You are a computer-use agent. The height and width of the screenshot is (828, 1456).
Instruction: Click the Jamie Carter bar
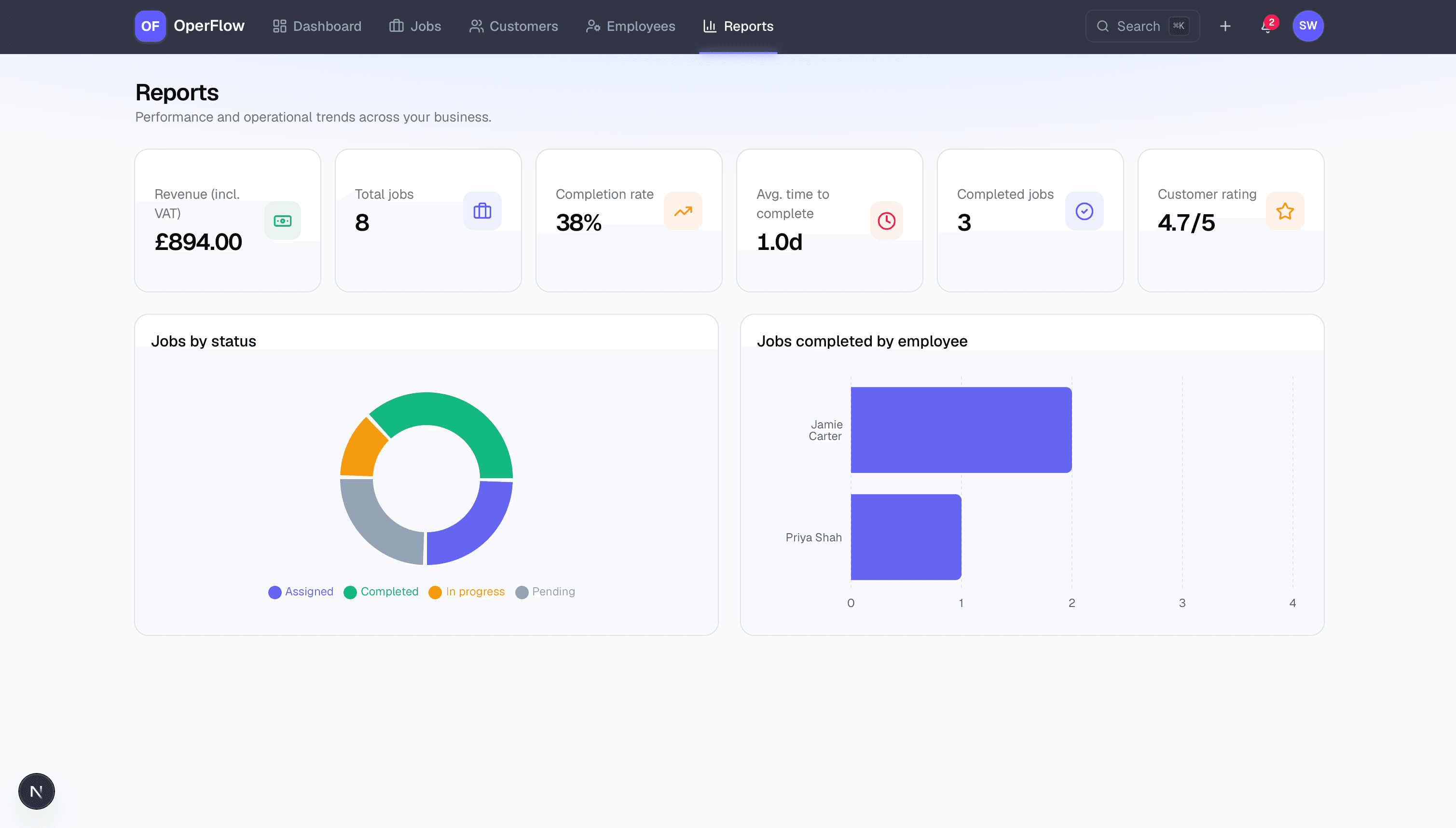click(962, 430)
